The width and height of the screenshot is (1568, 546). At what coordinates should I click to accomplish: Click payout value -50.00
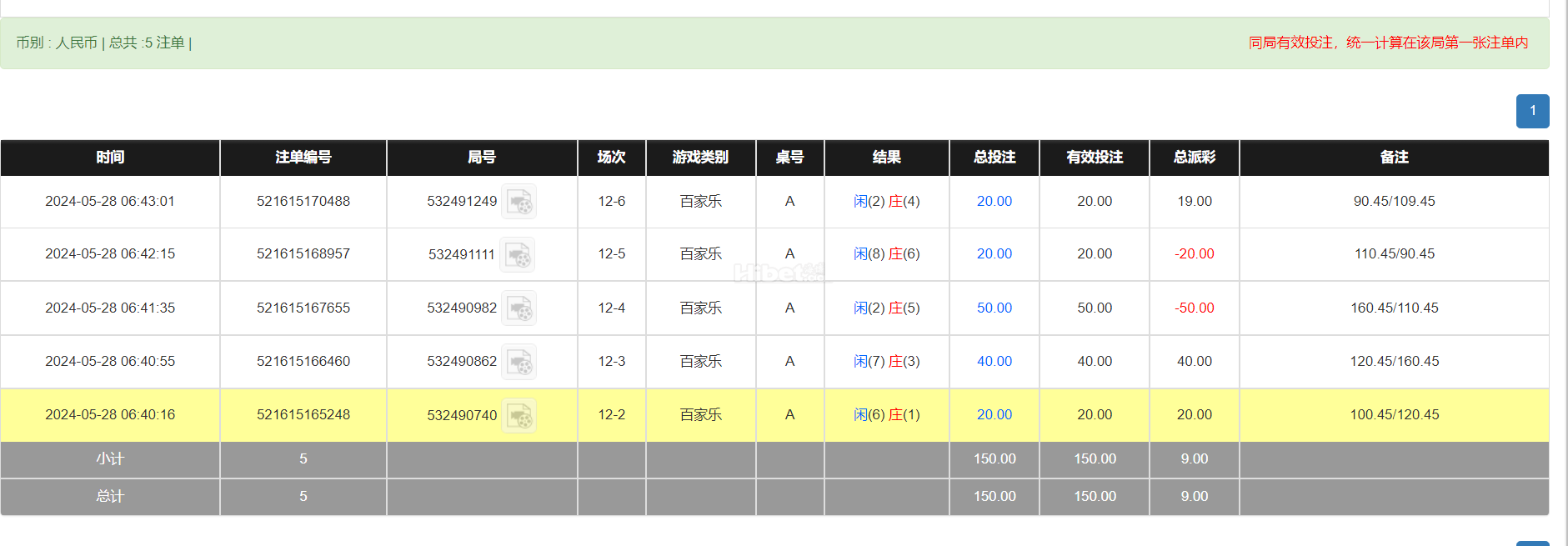point(1195,308)
